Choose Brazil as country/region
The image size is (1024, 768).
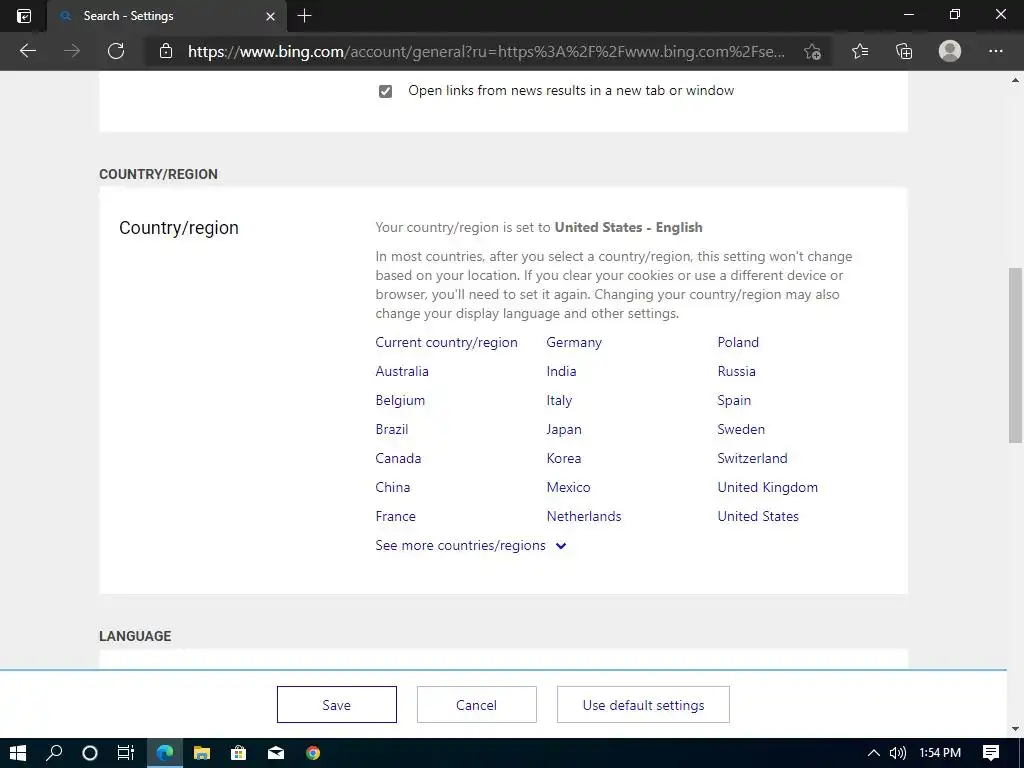pyautogui.click(x=391, y=429)
